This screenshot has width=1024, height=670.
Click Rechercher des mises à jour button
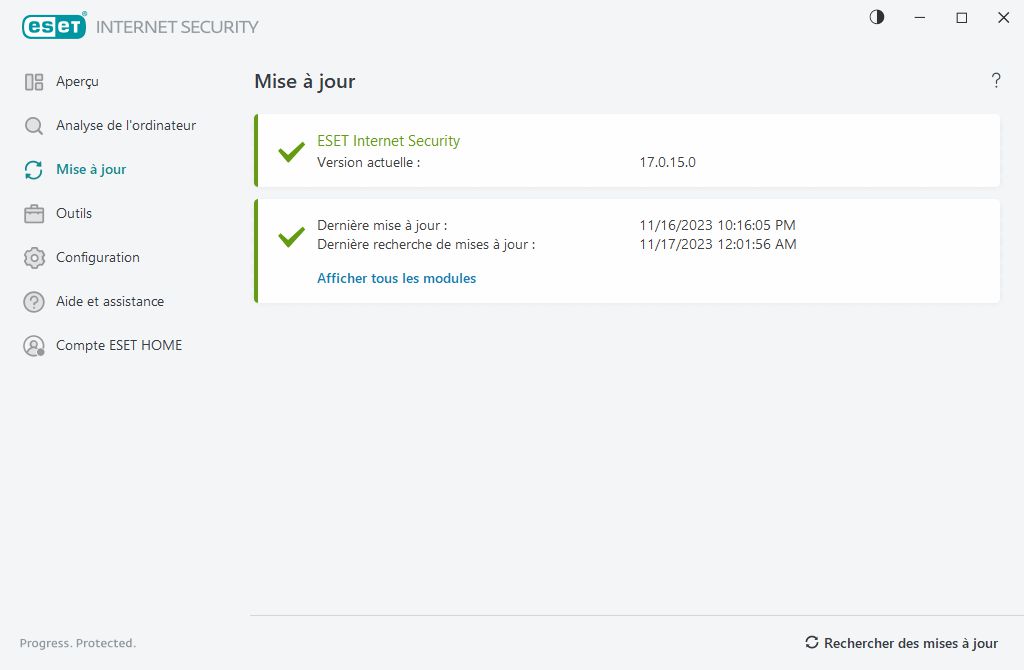point(901,643)
